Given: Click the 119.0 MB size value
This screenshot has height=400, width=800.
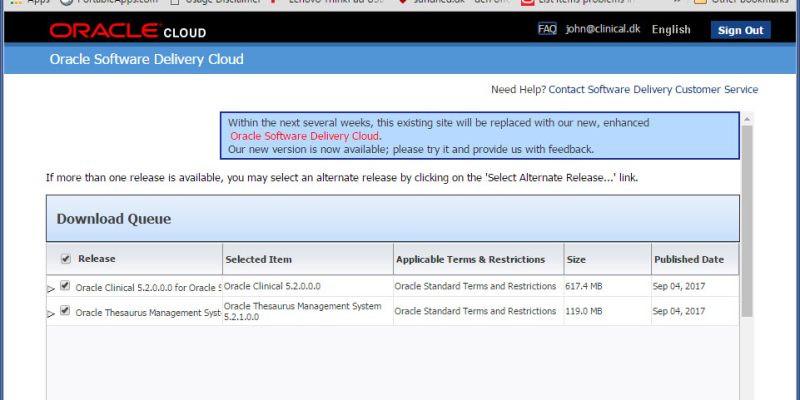Looking at the screenshot, I should 584,311.
